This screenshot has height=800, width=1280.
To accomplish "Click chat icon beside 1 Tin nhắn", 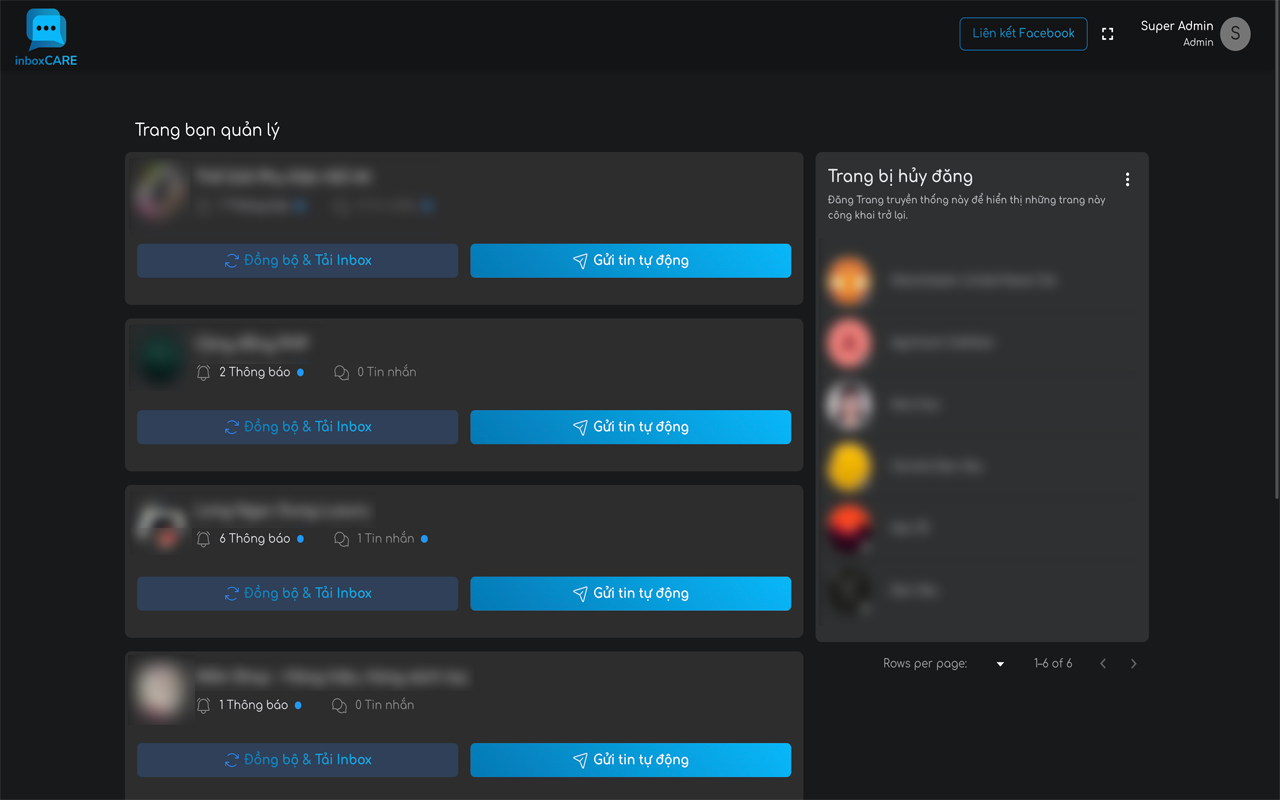I will click(x=341, y=539).
